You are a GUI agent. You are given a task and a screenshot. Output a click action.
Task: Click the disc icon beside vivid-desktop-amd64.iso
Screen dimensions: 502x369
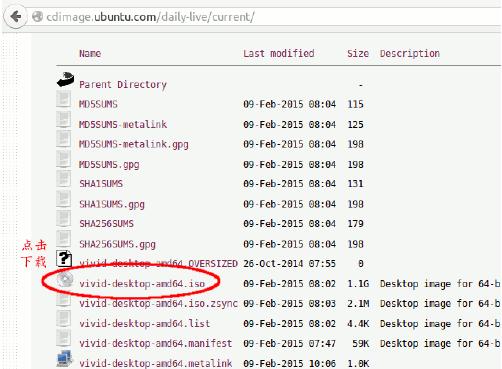pos(65,279)
